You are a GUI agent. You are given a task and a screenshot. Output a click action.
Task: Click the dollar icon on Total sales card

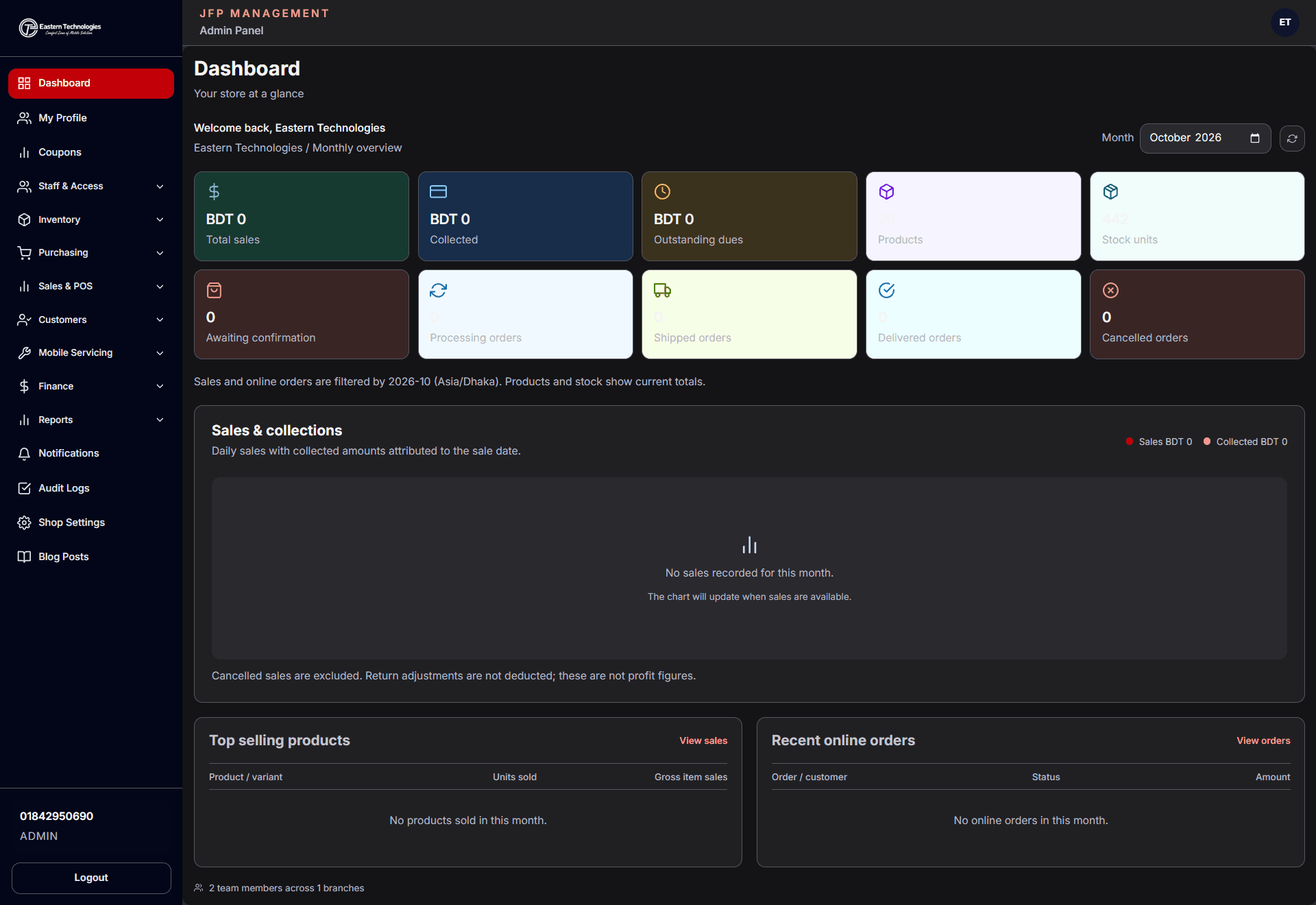[x=214, y=191]
